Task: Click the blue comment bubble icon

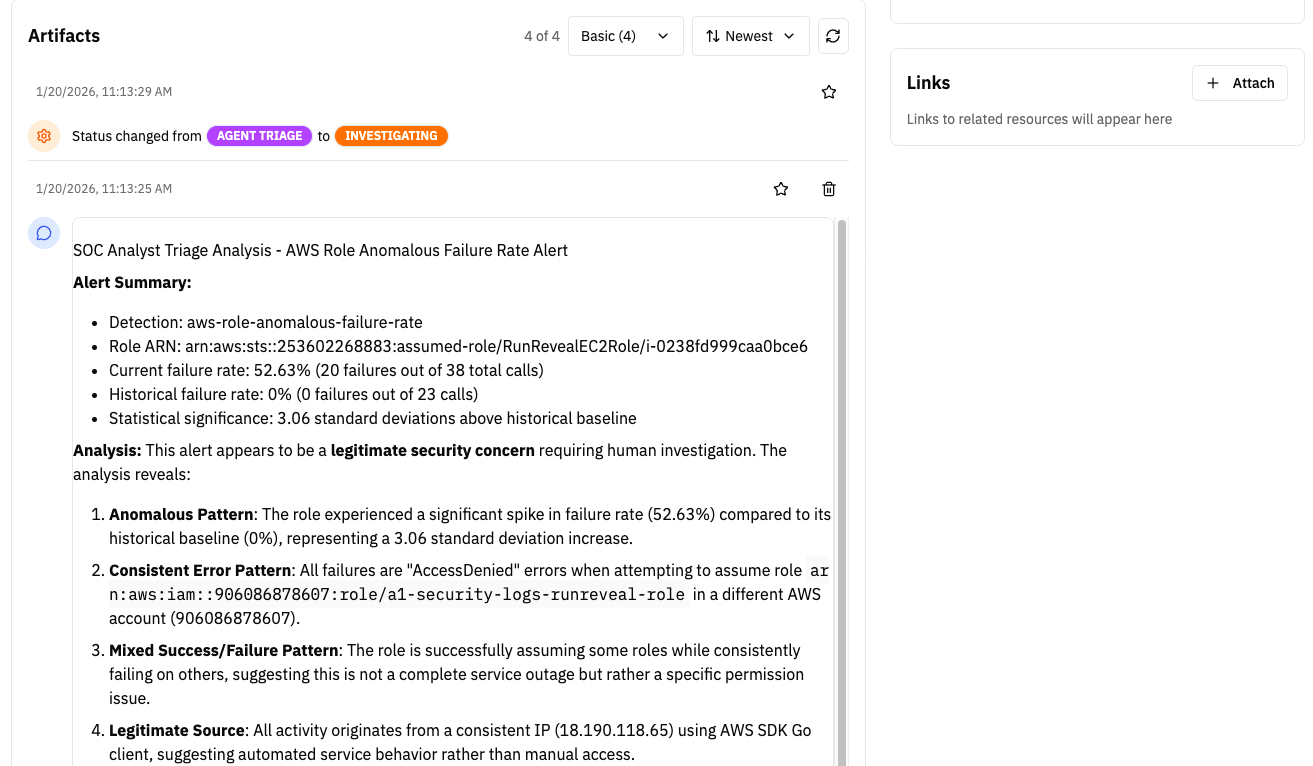Action: click(x=43, y=233)
